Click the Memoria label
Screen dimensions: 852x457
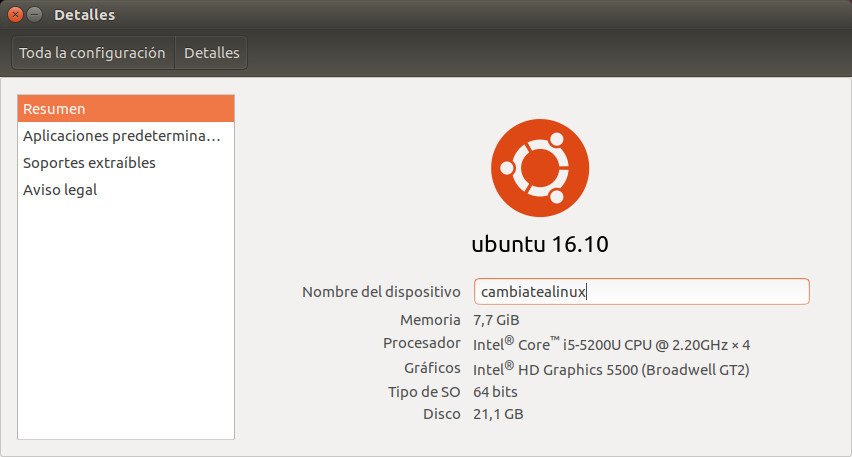(430, 320)
